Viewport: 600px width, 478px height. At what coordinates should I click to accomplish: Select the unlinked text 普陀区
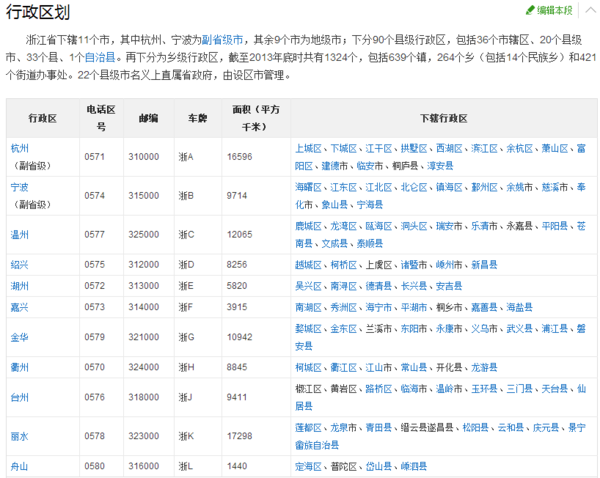(344, 467)
